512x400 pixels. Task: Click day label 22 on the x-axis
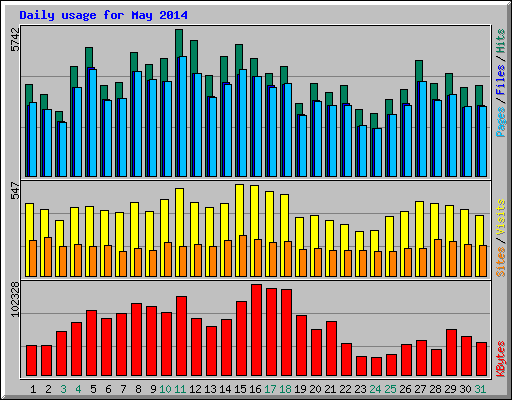(x=345, y=389)
